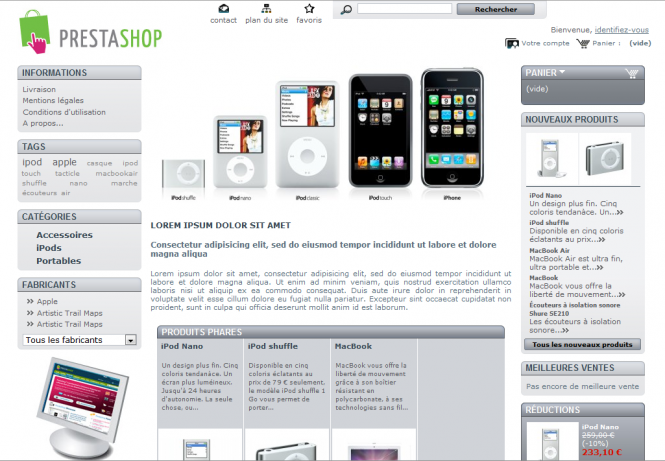Open iPod Nano in Réductions block
The image size is (665, 461).
point(600,427)
